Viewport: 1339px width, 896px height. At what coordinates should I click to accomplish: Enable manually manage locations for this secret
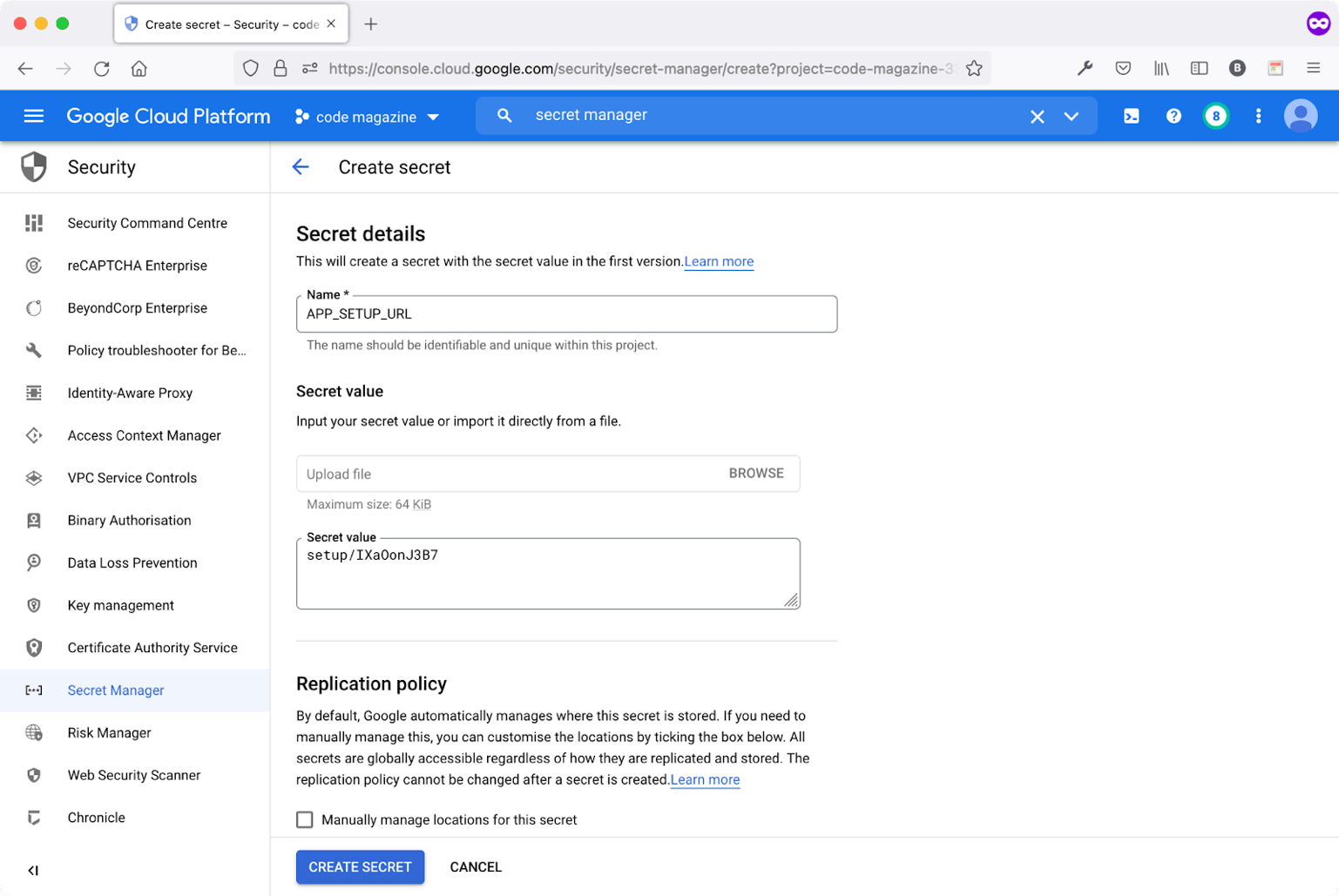[304, 819]
